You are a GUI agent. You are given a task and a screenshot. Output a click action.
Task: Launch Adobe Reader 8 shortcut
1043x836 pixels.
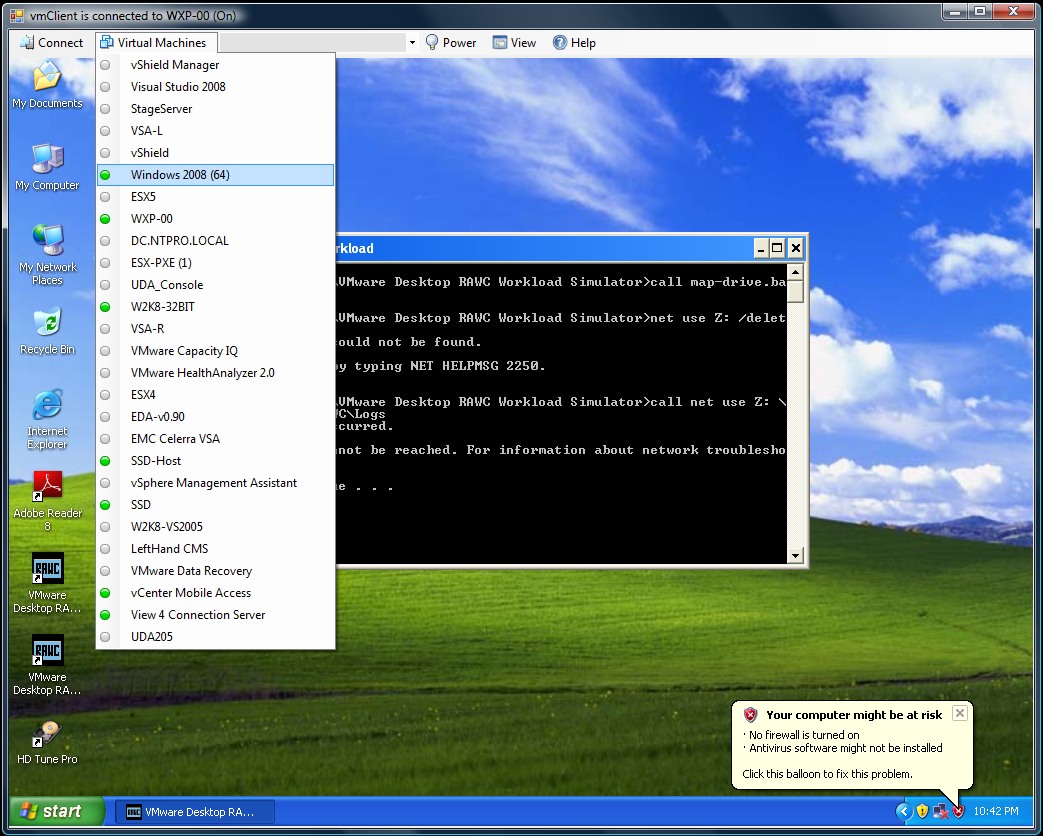[x=47, y=501]
